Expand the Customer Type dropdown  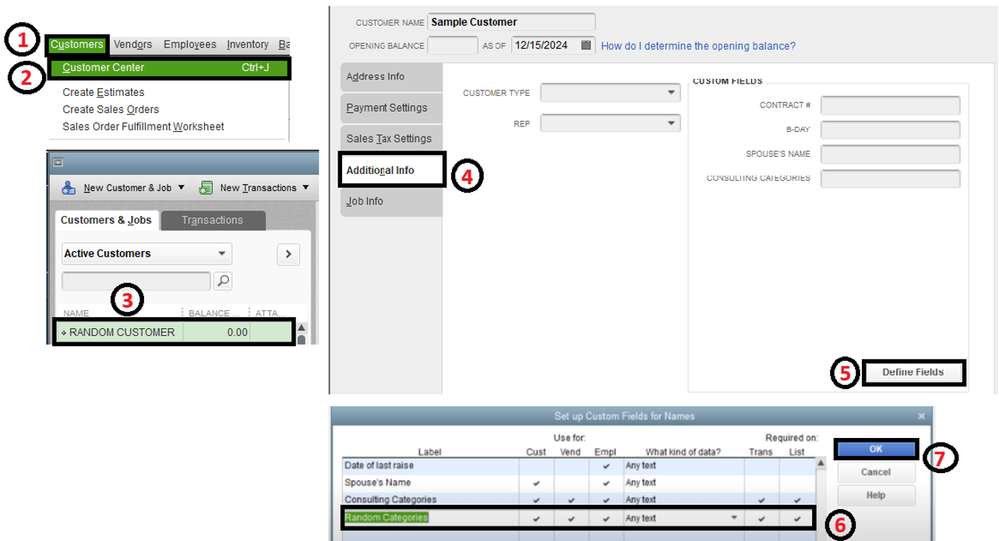pyautogui.click(x=671, y=92)
